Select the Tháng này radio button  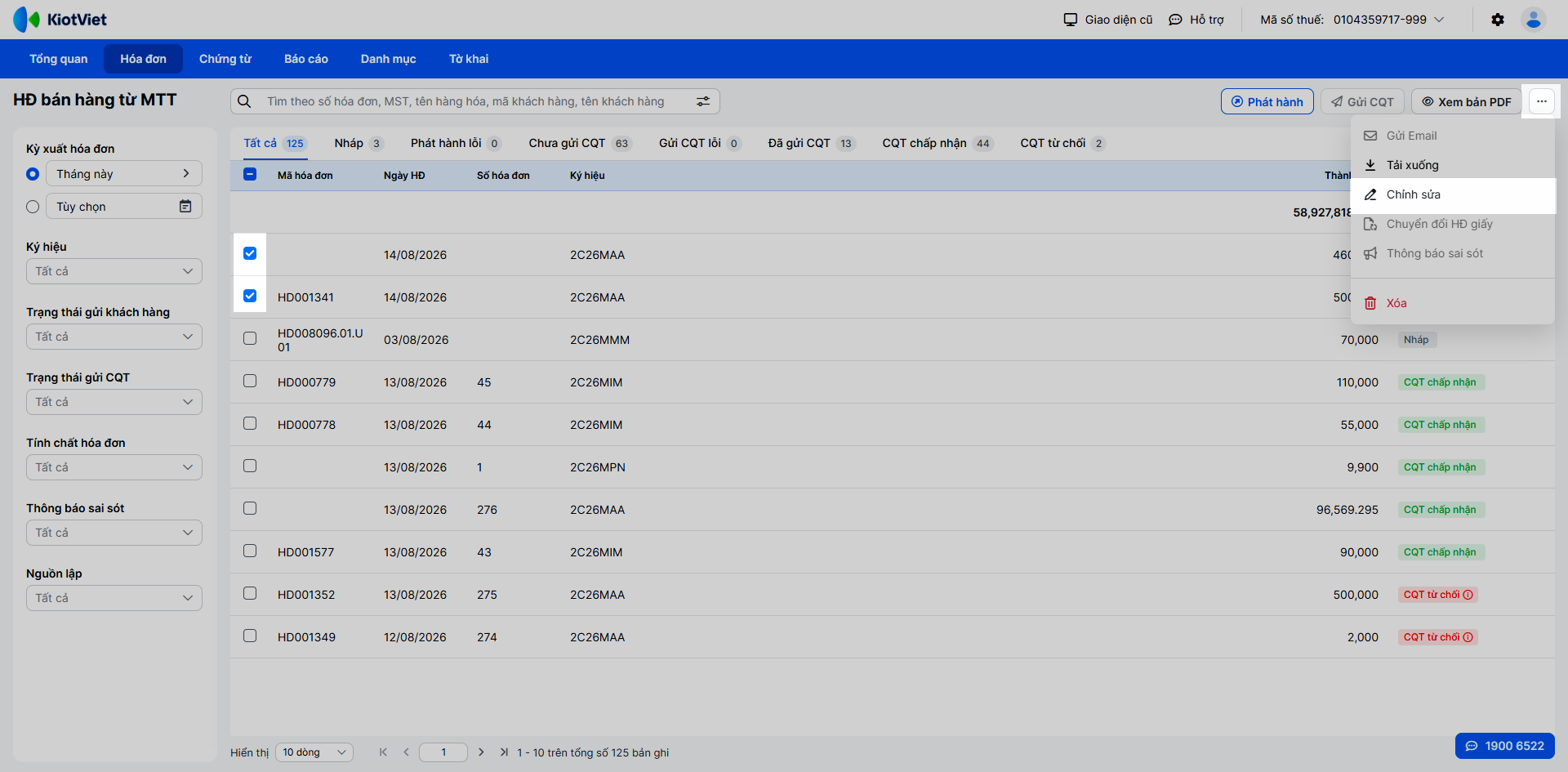[33, 174]
